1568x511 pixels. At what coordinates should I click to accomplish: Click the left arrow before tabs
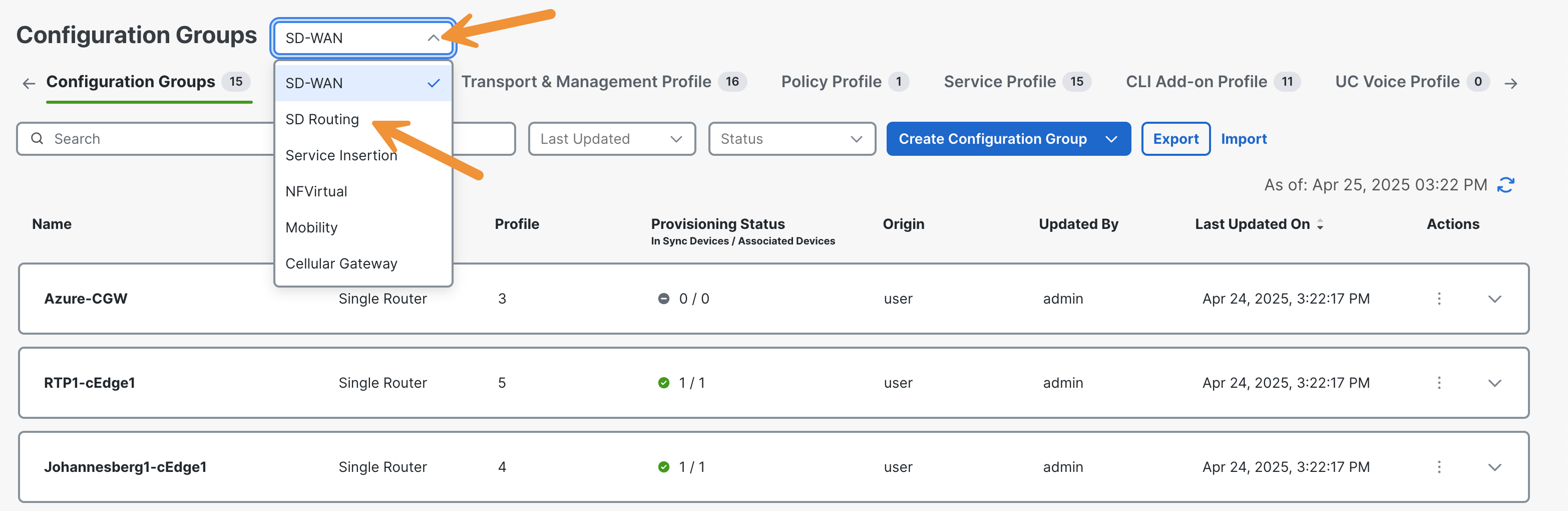pyautogui.click(x=29, y=84)
